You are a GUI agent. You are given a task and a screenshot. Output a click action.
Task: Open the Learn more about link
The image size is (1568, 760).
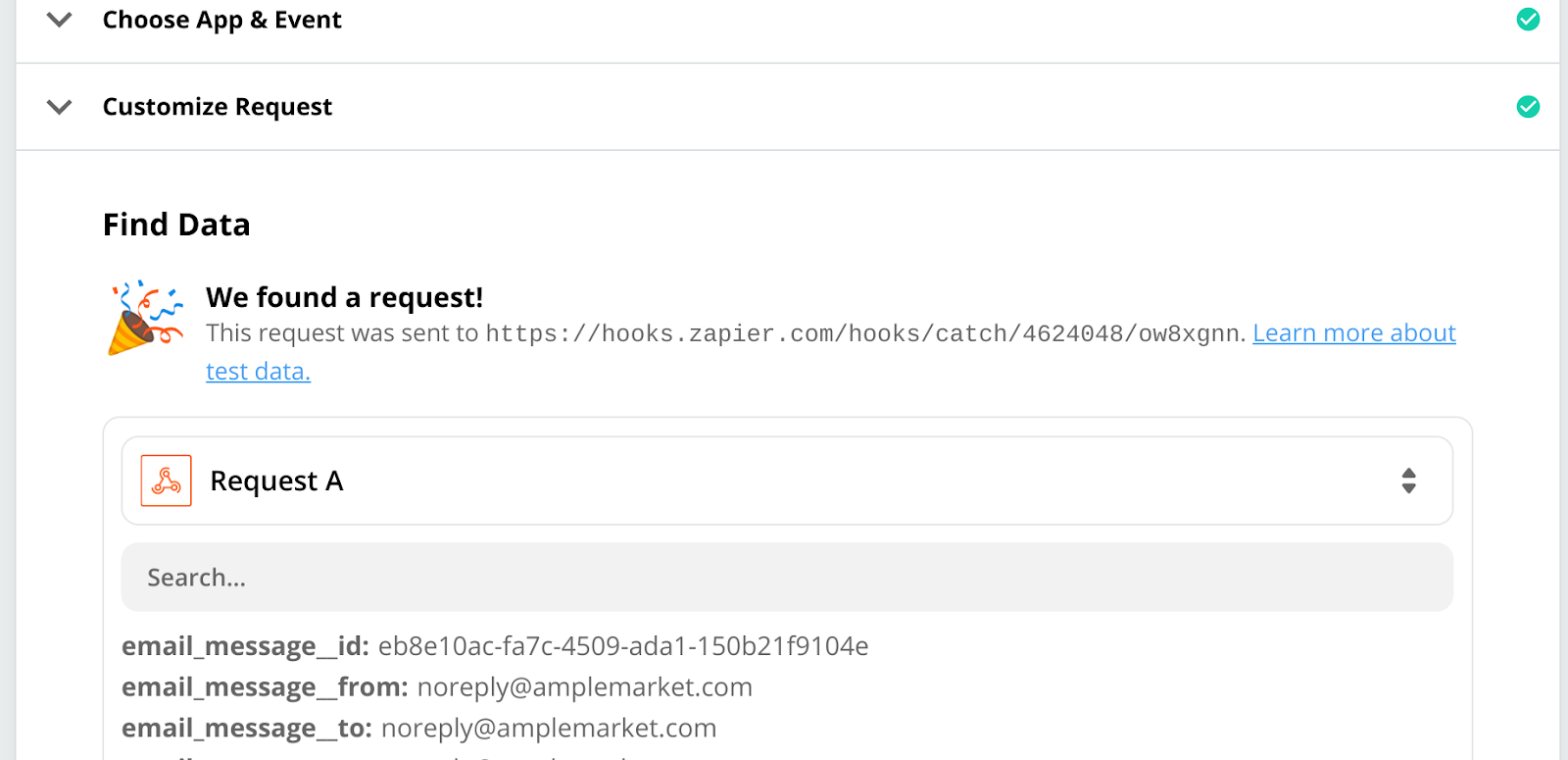pos(1354,333)
